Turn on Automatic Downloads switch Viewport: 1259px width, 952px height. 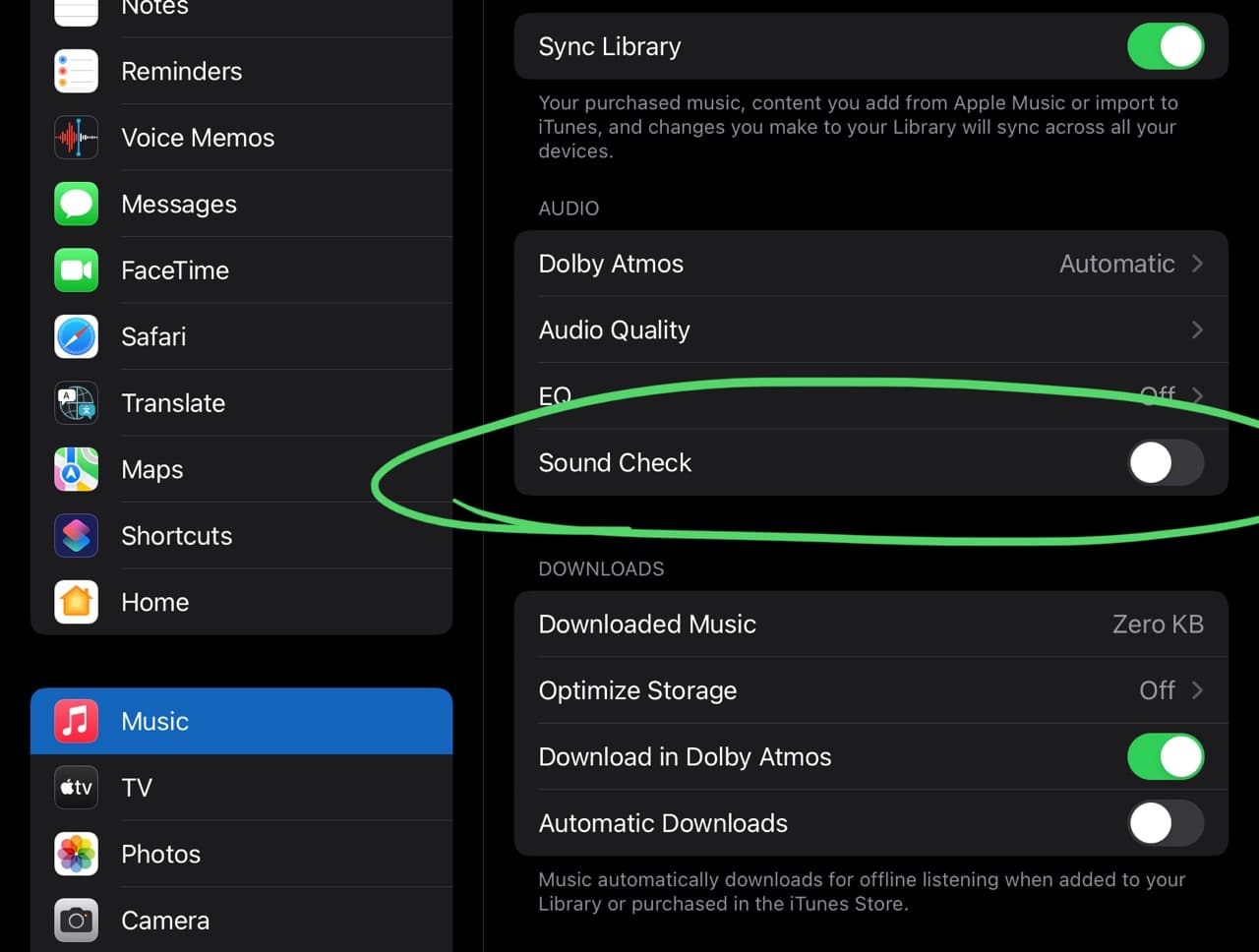pyautogui.click(x=1166, y=823)
